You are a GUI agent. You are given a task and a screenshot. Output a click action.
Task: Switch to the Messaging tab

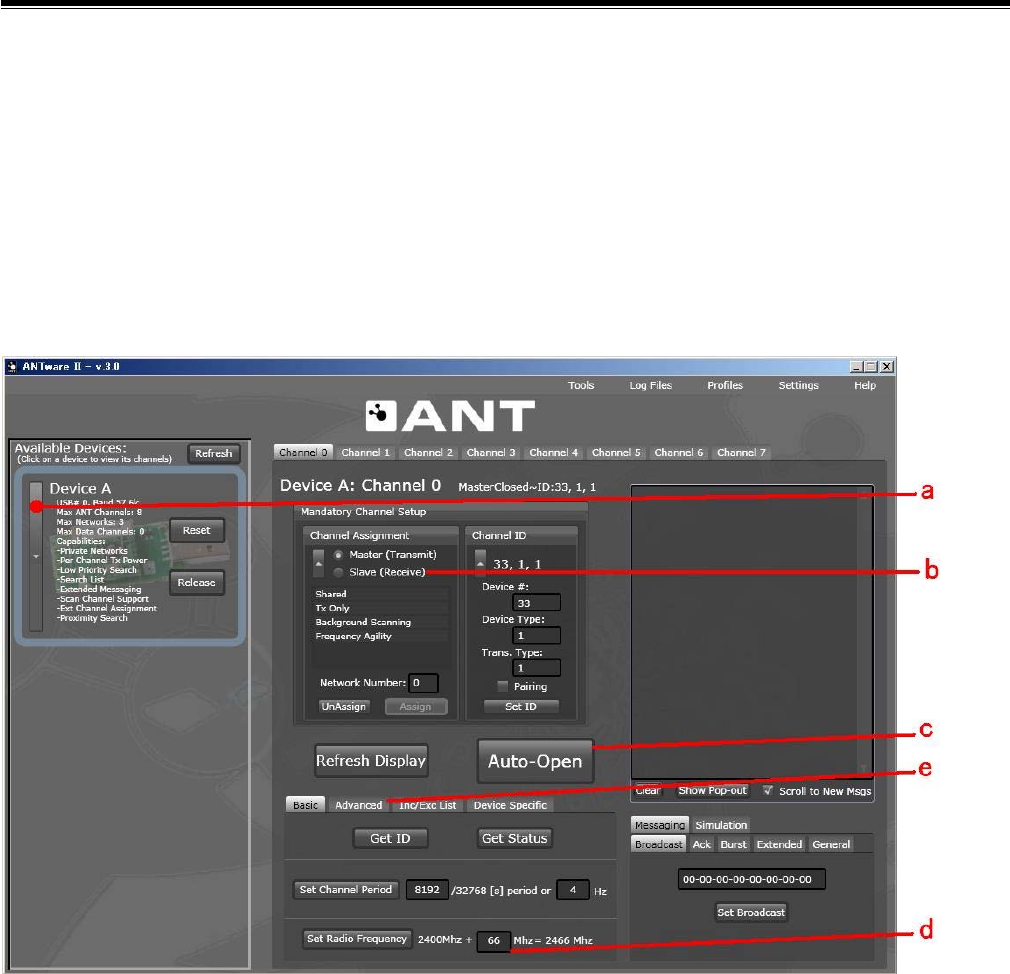point(660,825)
